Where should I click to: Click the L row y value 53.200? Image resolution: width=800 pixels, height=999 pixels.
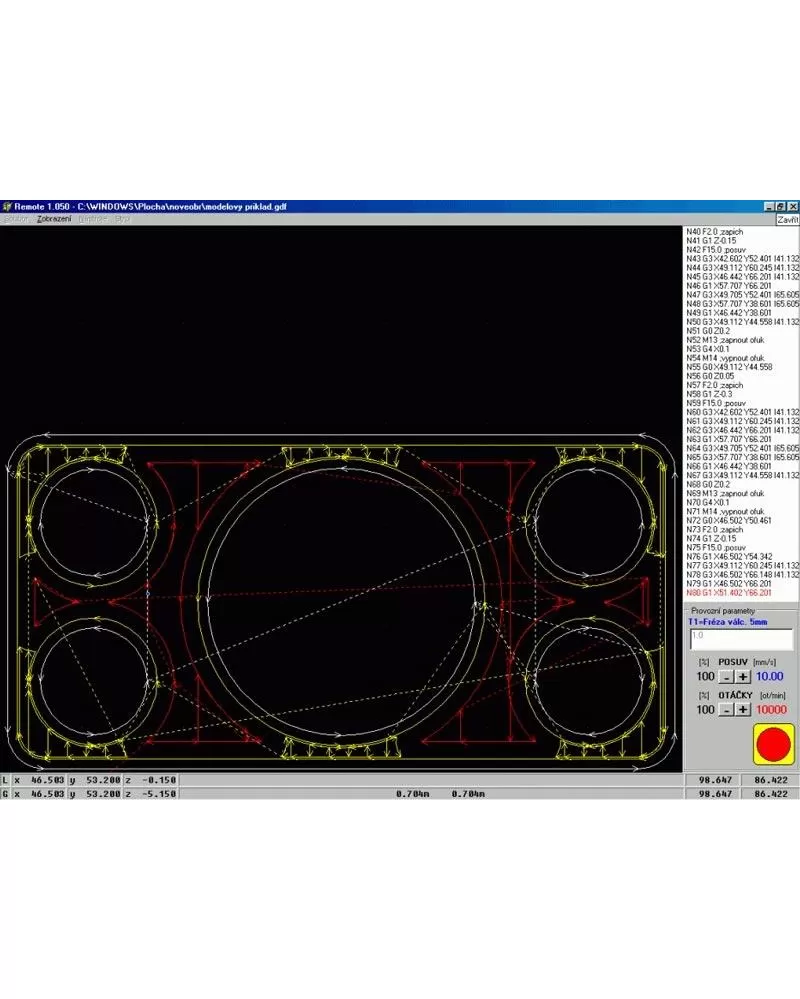coord(103,780)
